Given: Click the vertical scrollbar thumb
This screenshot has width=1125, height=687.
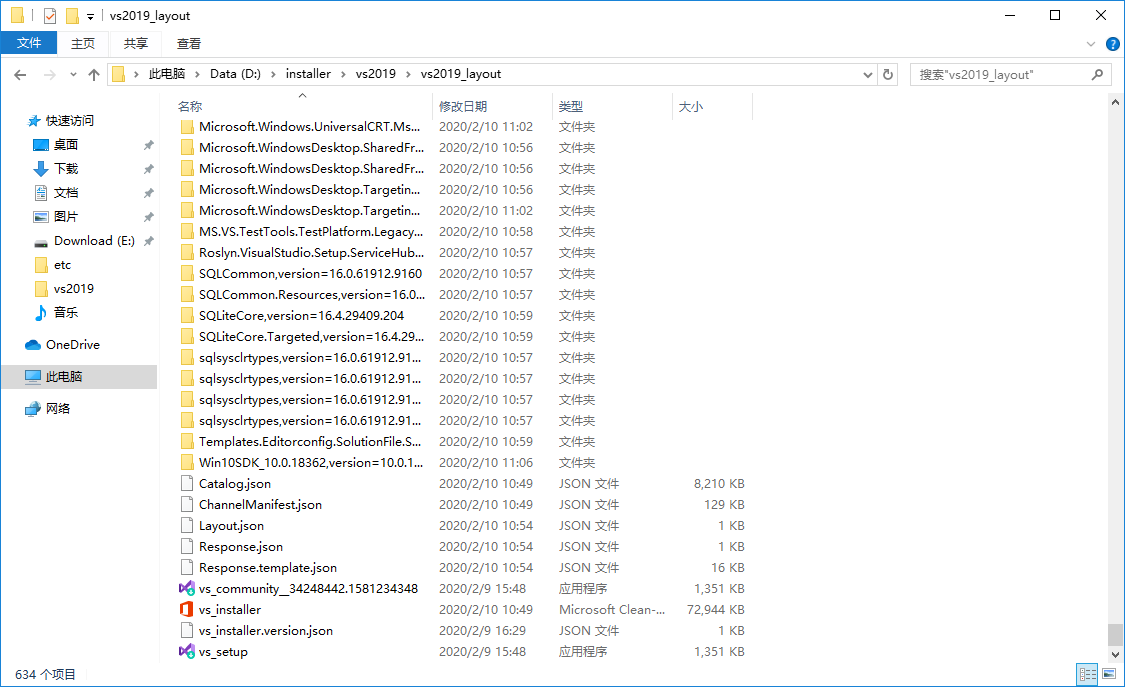Looking at the screenshot, I should point(1116,635).
